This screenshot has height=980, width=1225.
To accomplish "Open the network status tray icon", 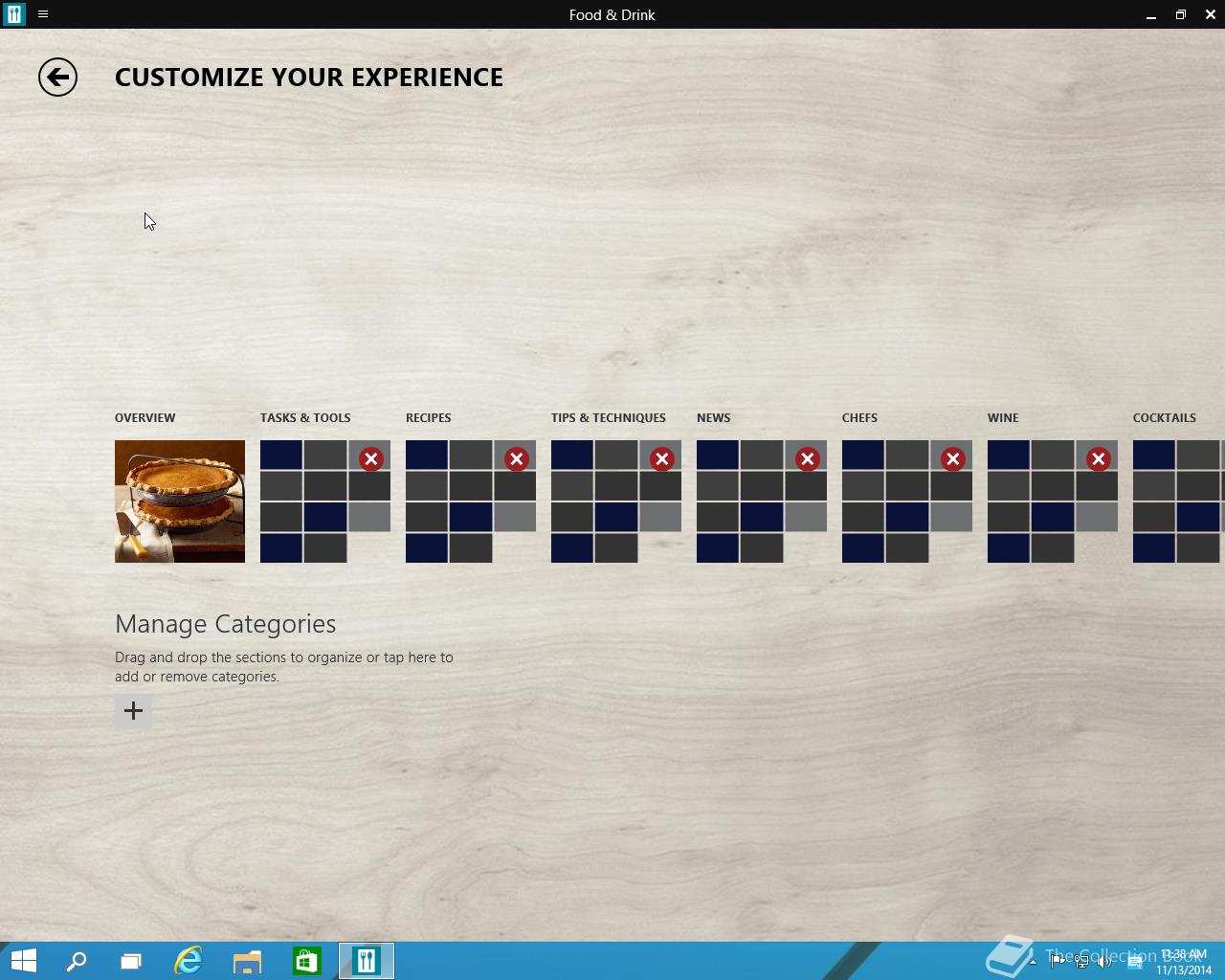I will point(1080,962).
